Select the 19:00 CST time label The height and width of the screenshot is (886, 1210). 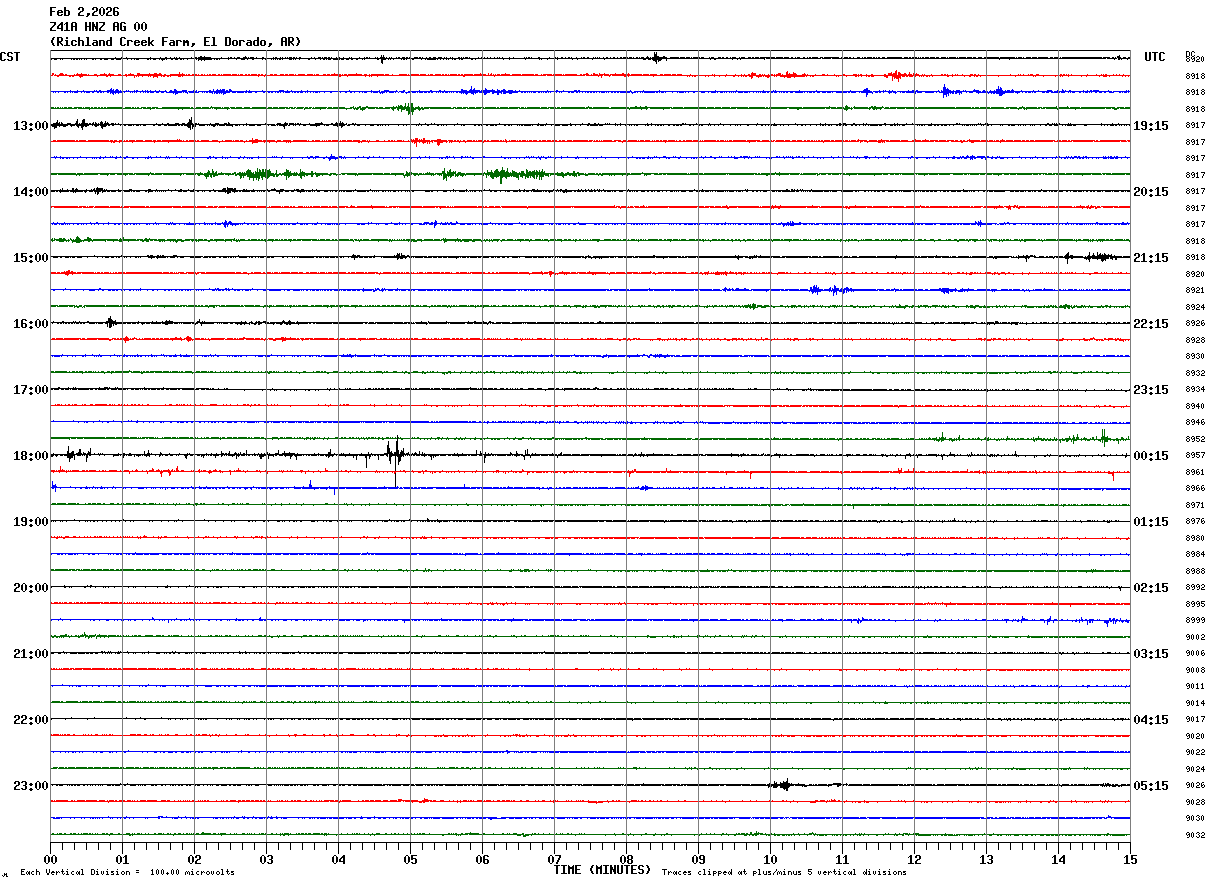[30, 522]
